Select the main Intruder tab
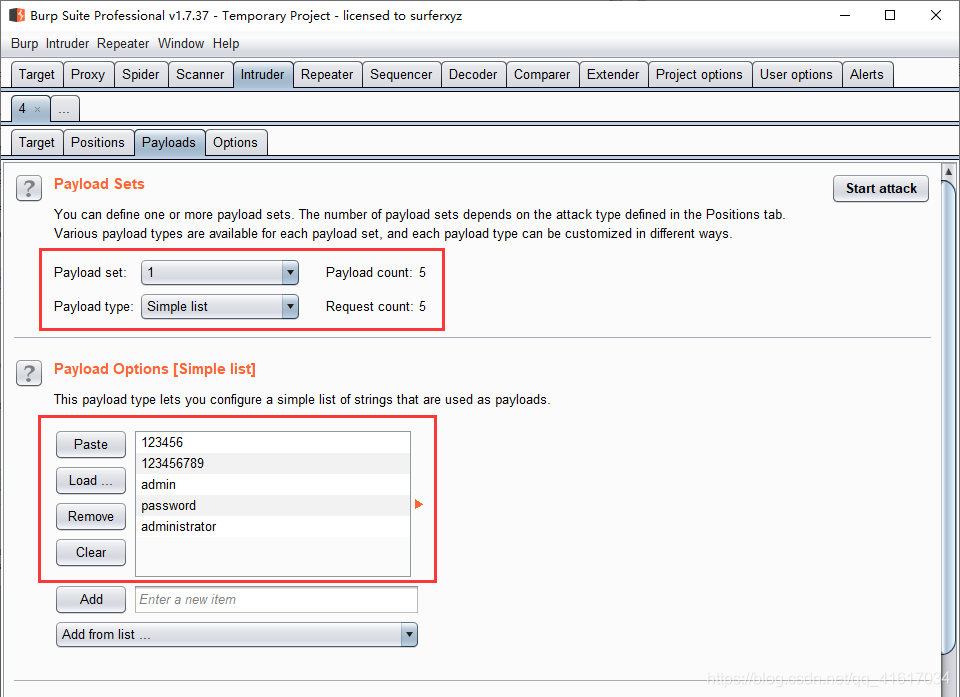 coord(263,75)
